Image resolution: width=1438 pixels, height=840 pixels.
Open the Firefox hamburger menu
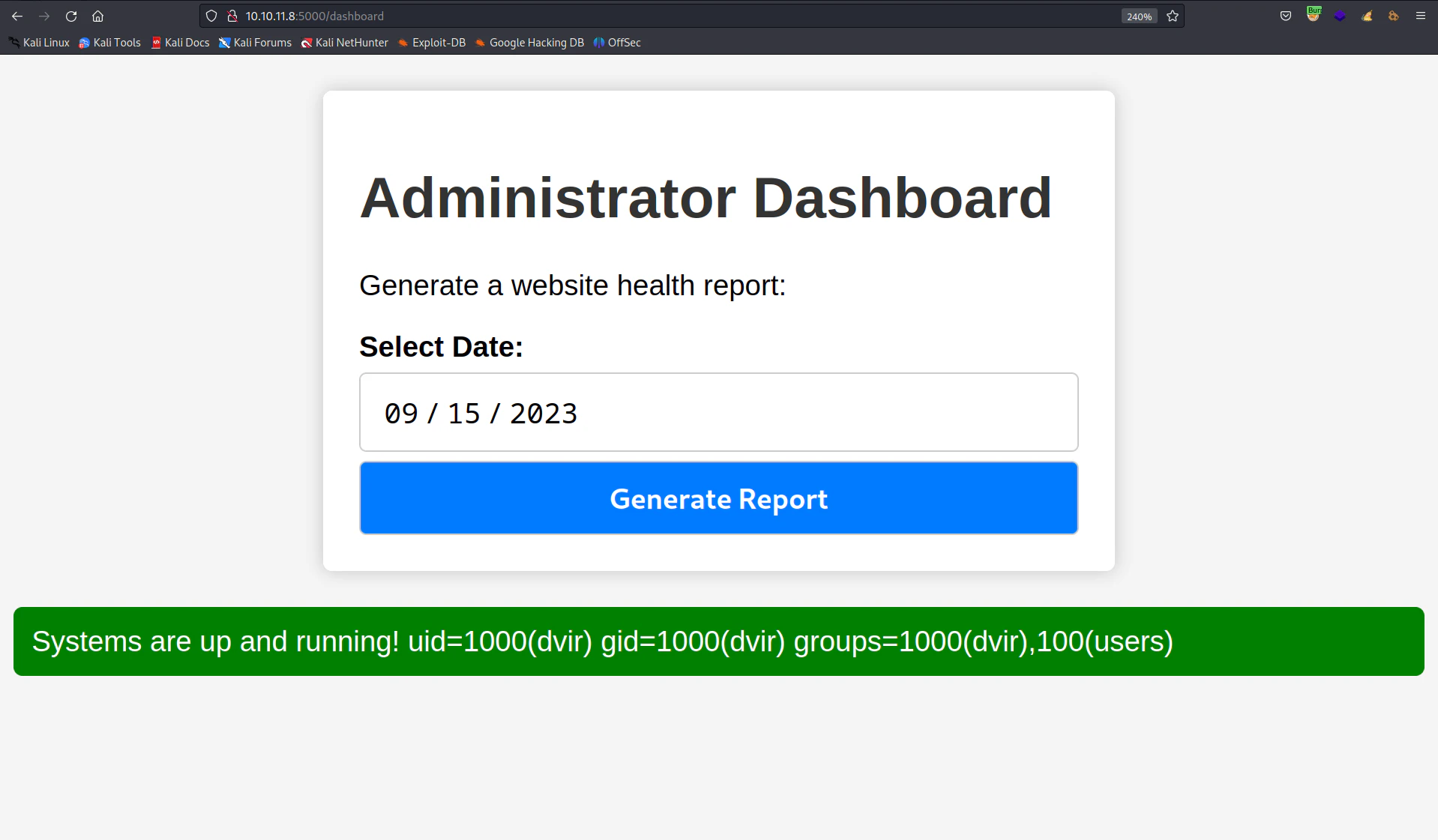(x=1421, y=16)
